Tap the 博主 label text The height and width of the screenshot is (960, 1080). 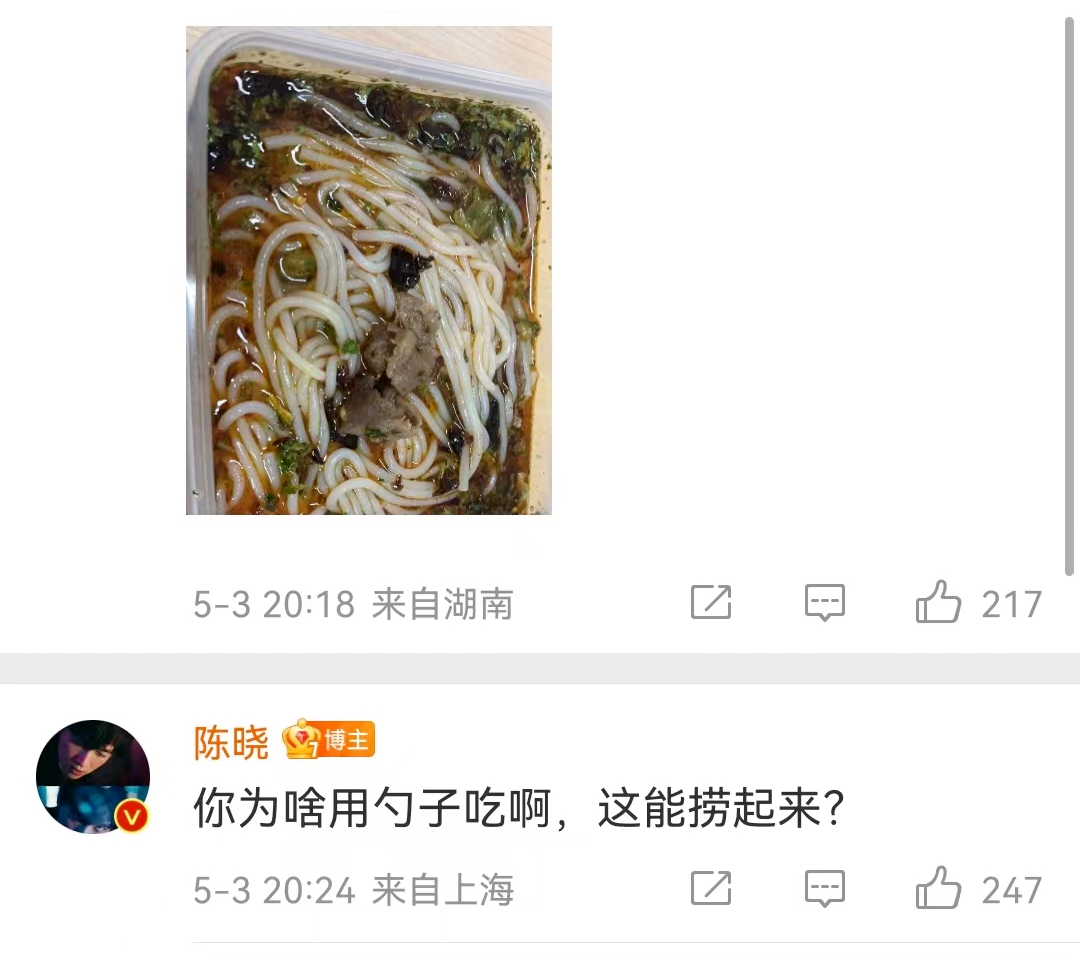[x=347, y=740]
